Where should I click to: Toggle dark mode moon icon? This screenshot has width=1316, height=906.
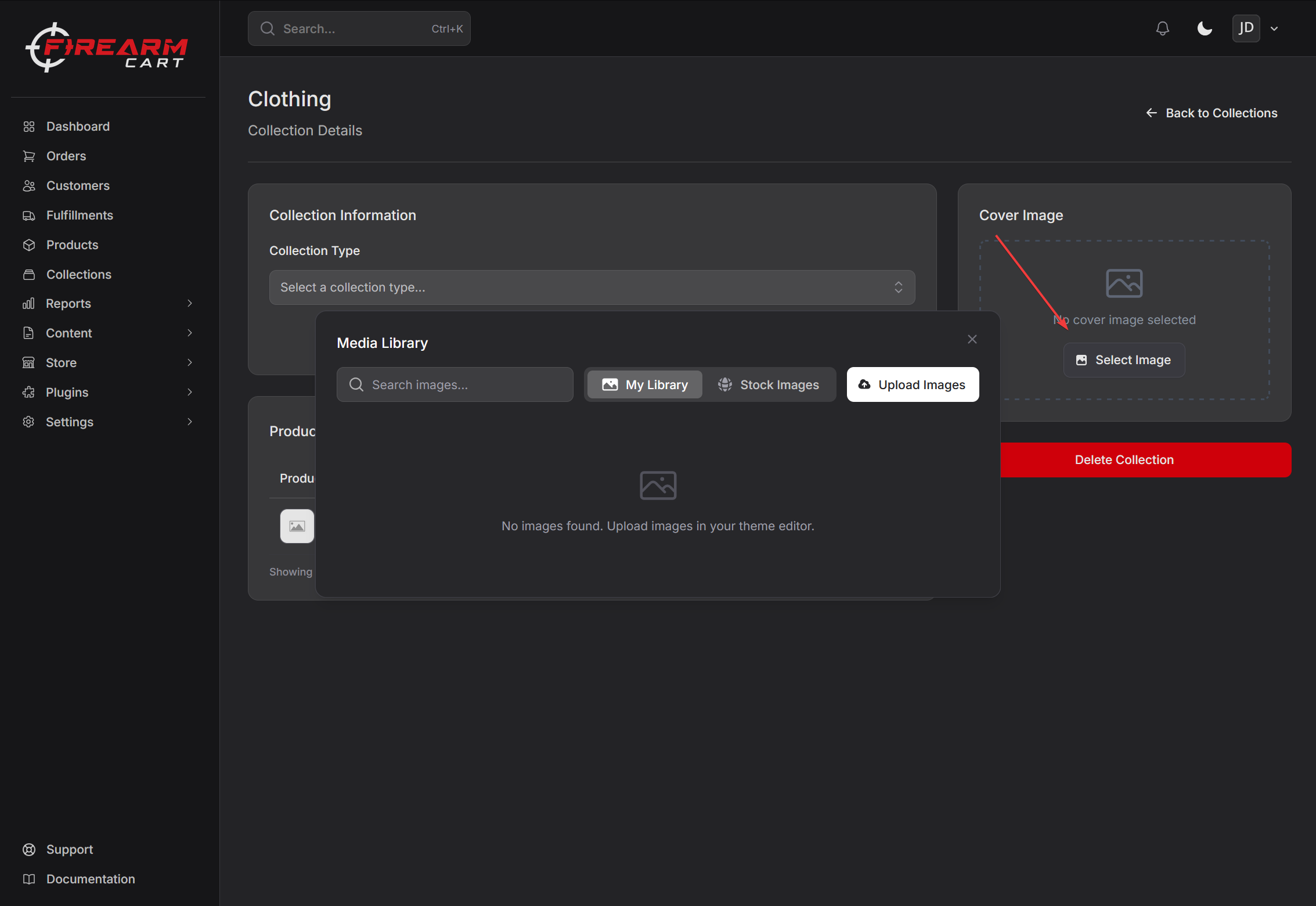(x=1205, y=28)
